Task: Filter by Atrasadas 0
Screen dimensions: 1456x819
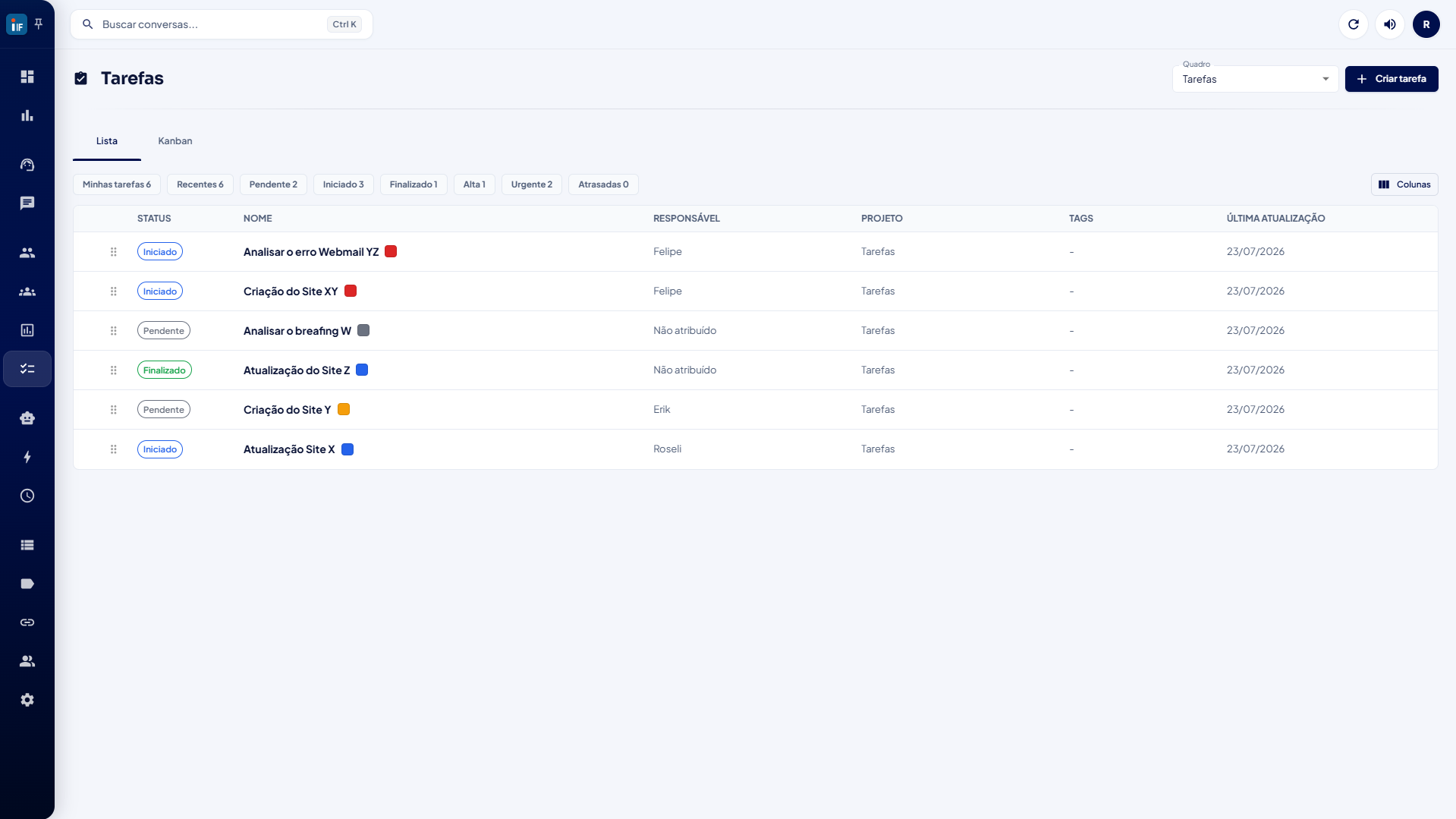Action: coord(603,184)
